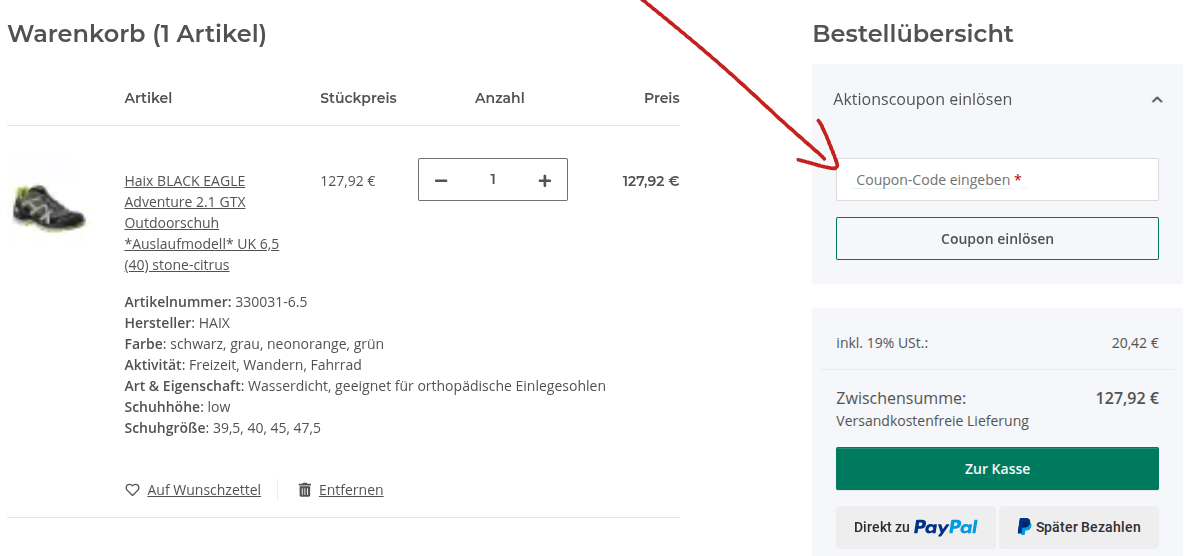Click the Entfernen link
This screenshot has height=556, width=1200.
(351, 490)
